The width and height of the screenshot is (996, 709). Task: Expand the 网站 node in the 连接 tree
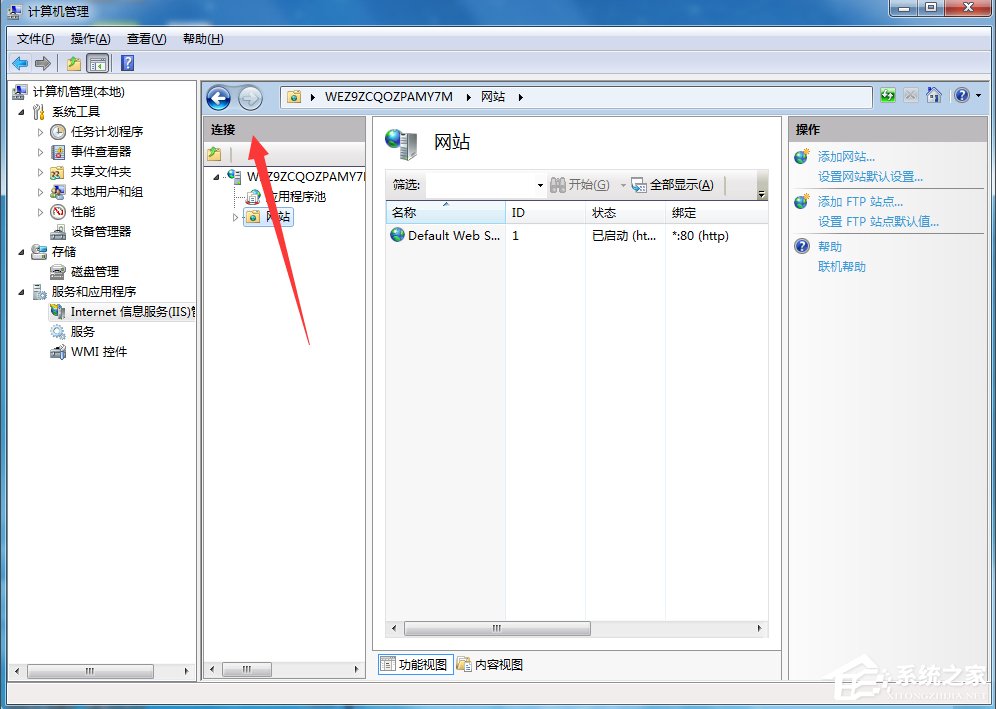pyautogui.click(x=236, y=217)
